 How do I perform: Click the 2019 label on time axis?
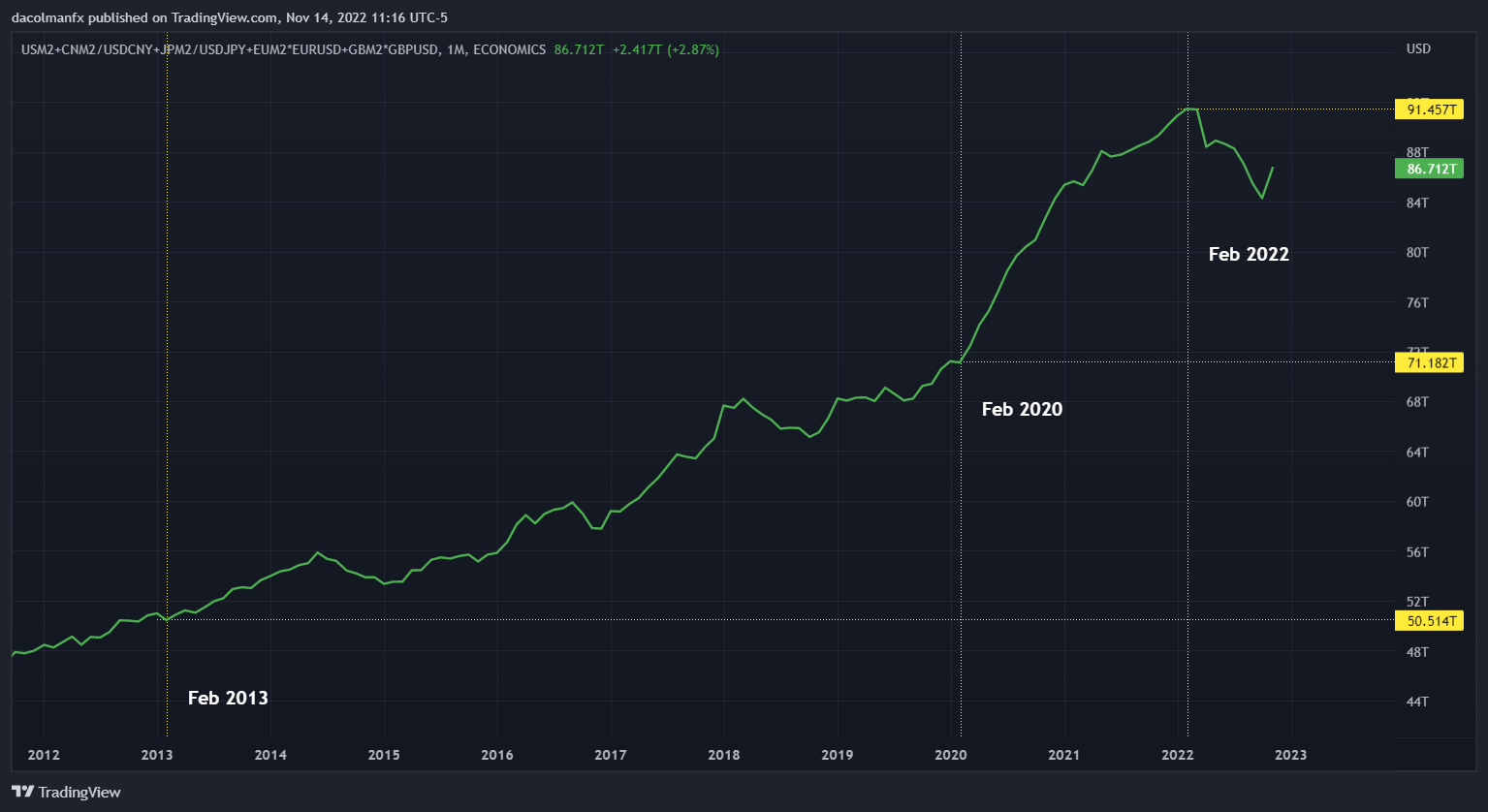click(838, 755)
